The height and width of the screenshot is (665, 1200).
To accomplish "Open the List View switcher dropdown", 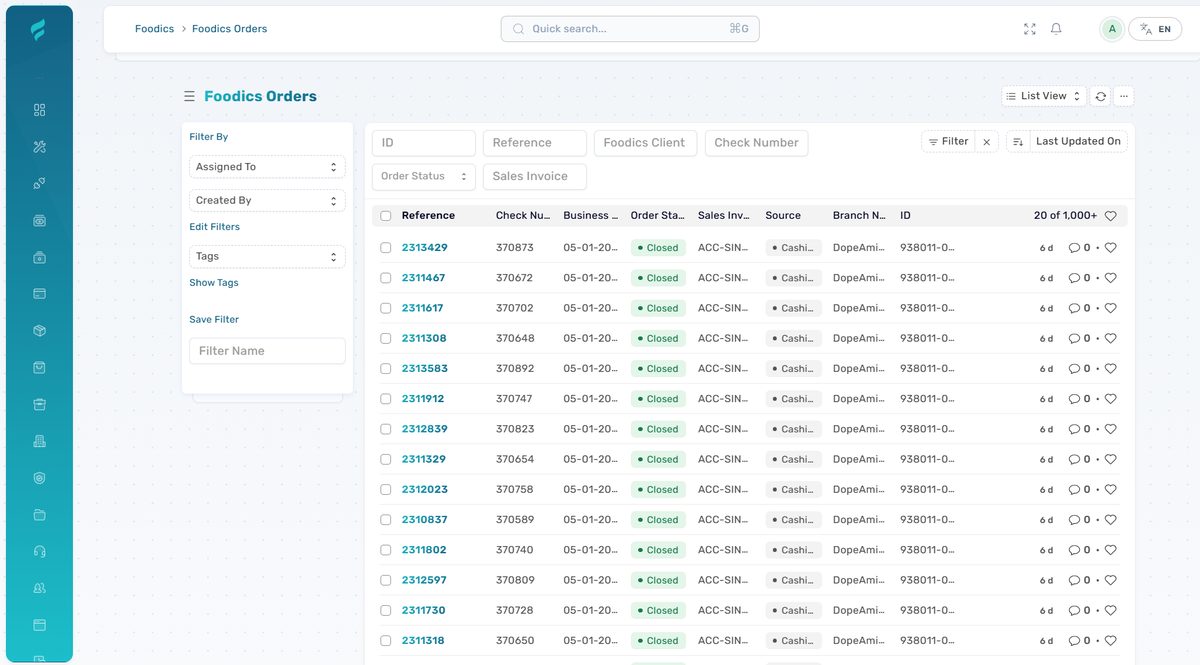I will (1044, 96).
